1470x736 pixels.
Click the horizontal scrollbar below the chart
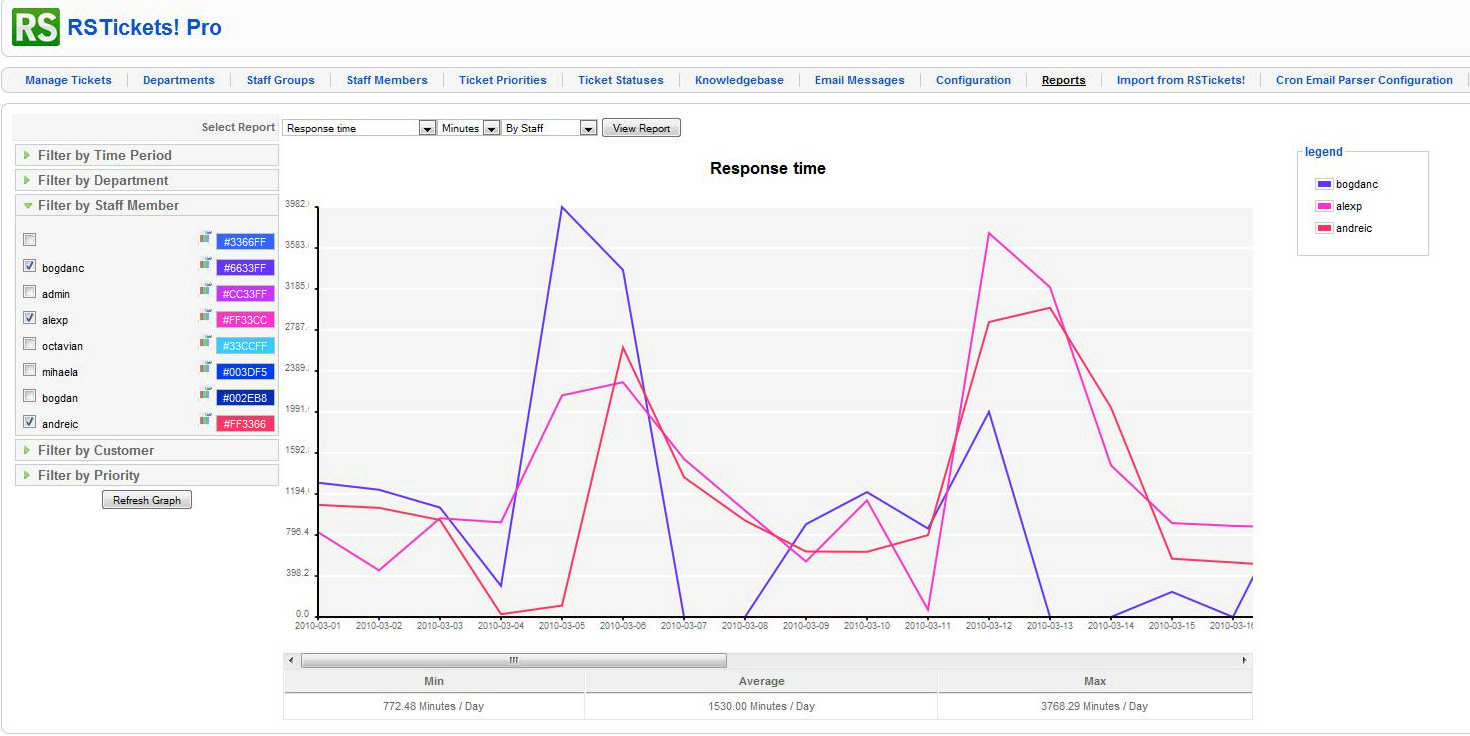pyautogui.click(x=512, y=660)
